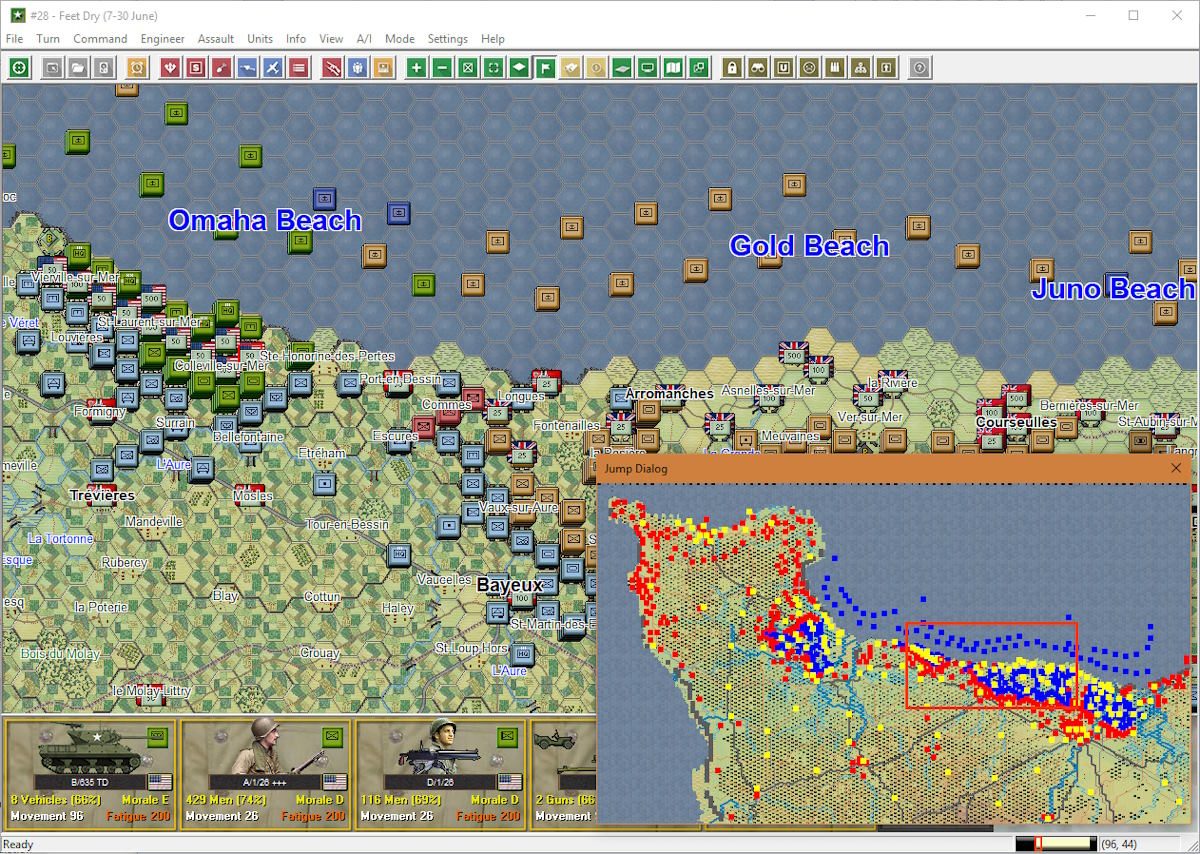Image resolution: width=1200 pixels, height=854 pixels.
Task: Click the green overlapping squares toolbar icon
Action: coord(699,68)
